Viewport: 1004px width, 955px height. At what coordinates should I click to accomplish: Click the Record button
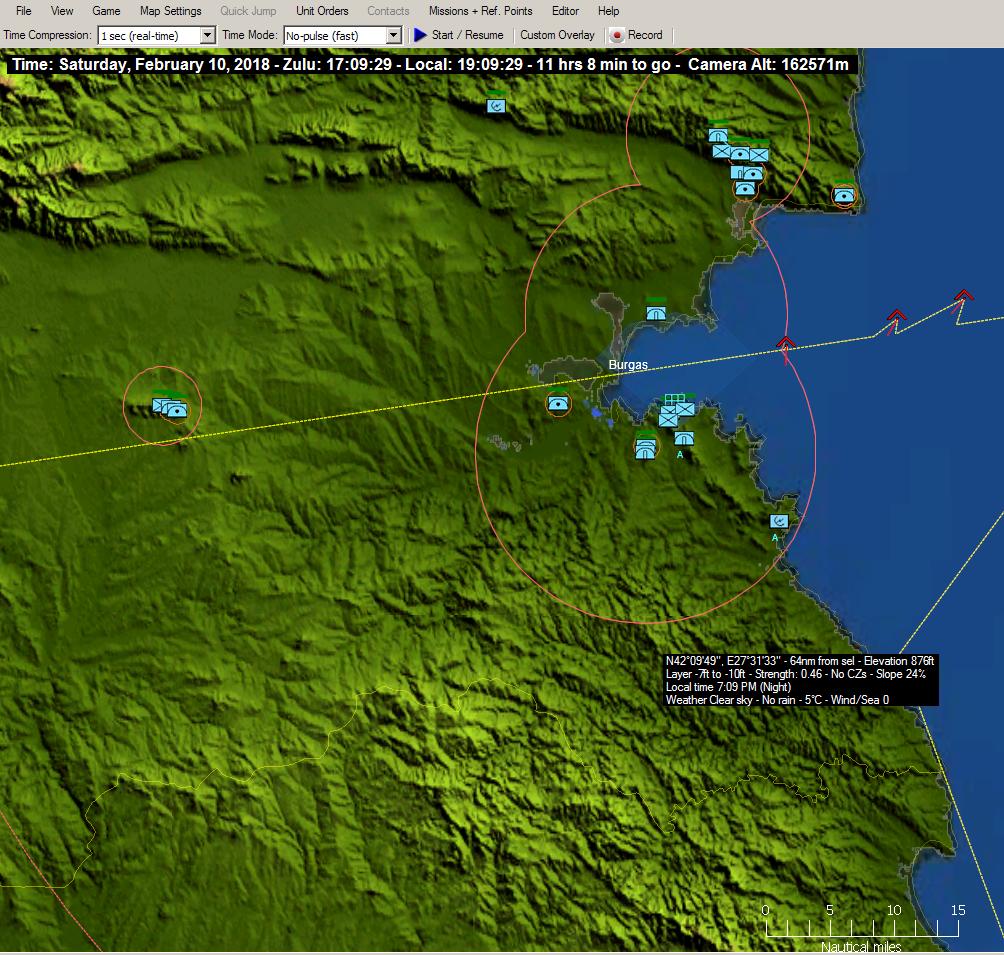(636, 35)
